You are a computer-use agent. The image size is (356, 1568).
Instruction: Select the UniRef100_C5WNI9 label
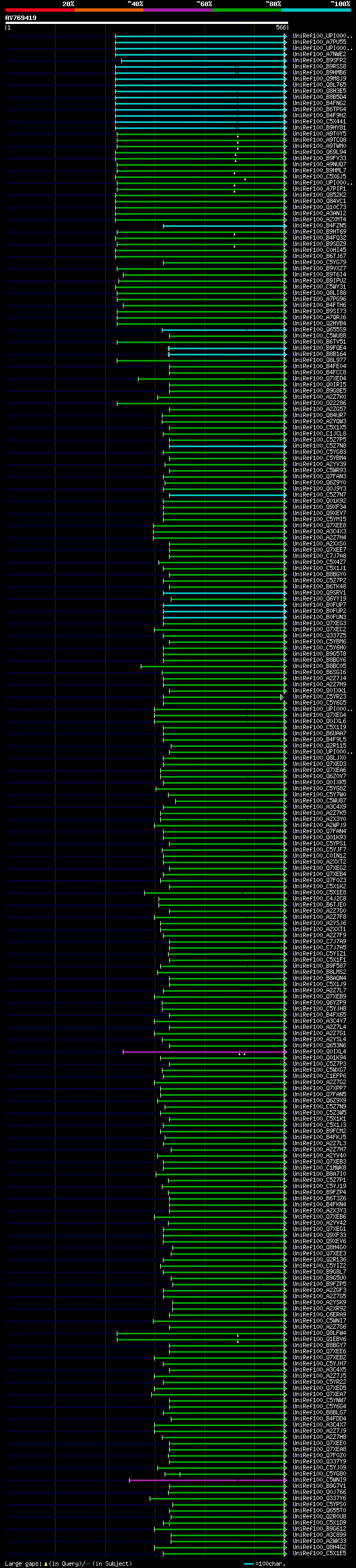tap(319, 1480)
